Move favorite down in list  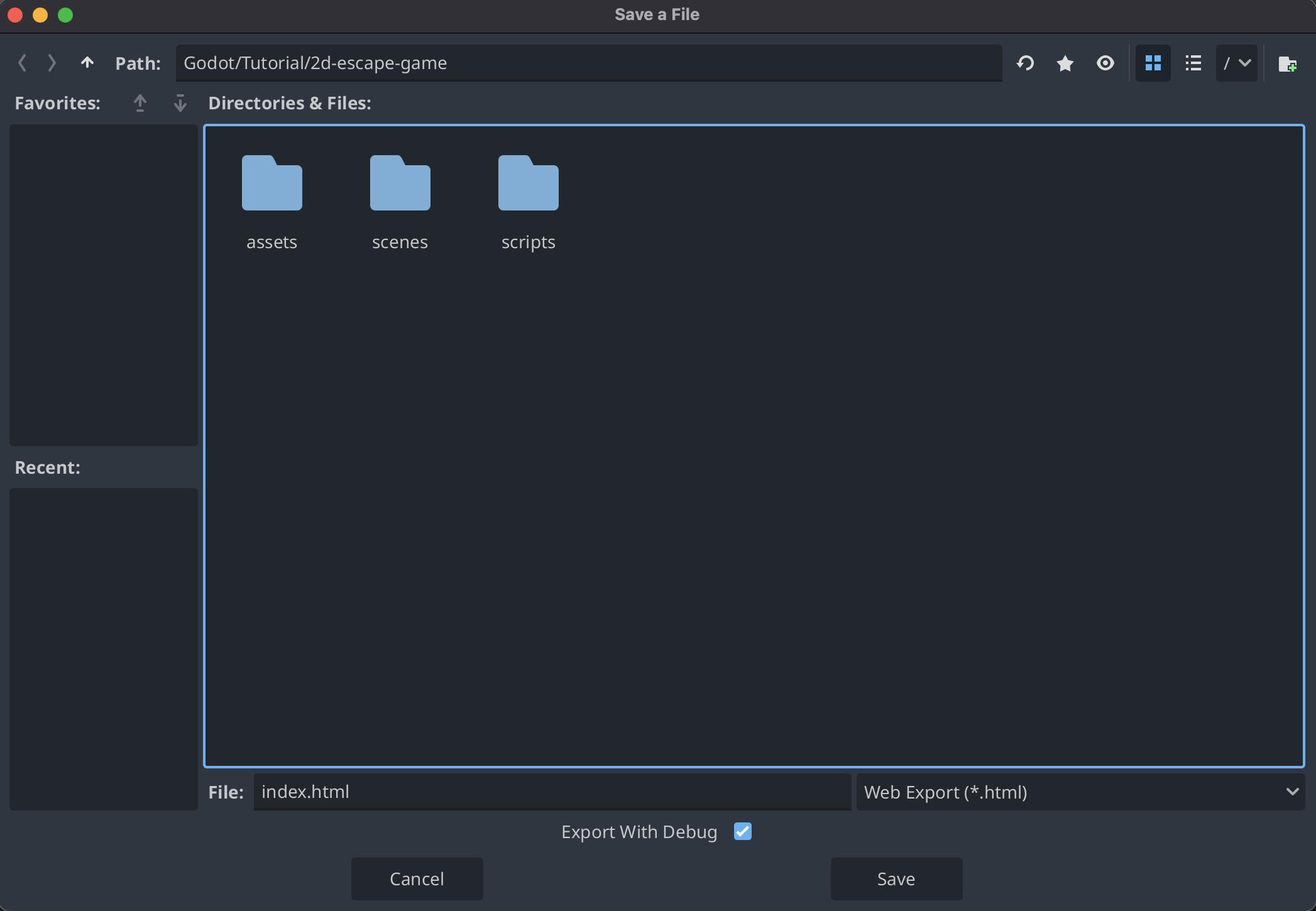pos(180,103)
